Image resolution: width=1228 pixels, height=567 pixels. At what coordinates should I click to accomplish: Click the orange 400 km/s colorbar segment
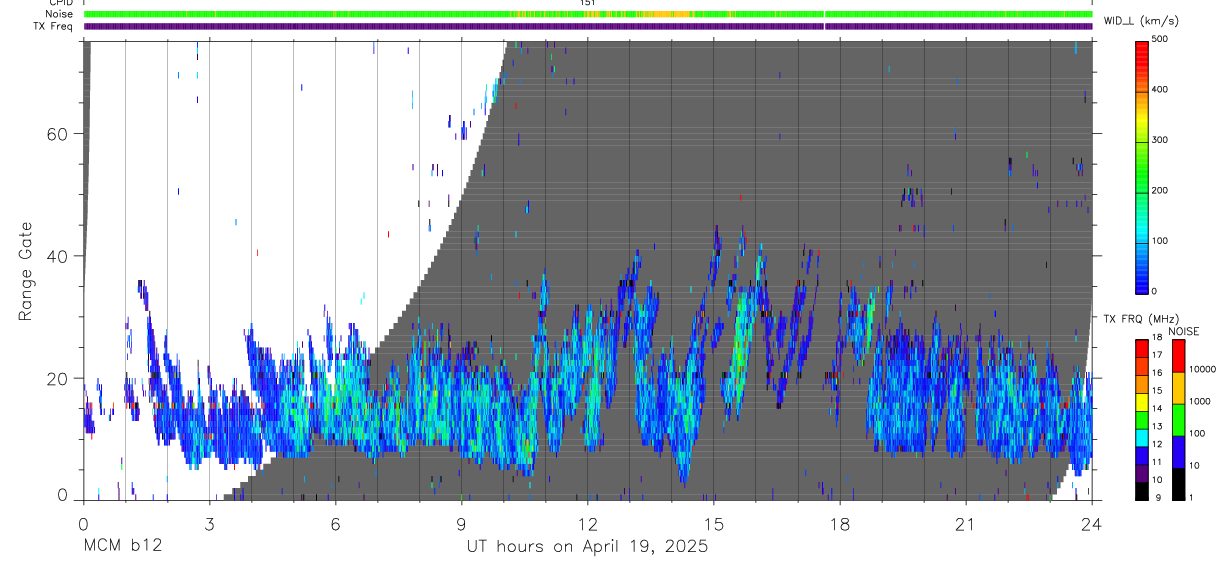pyautogui.click(x=1141, y=90)
